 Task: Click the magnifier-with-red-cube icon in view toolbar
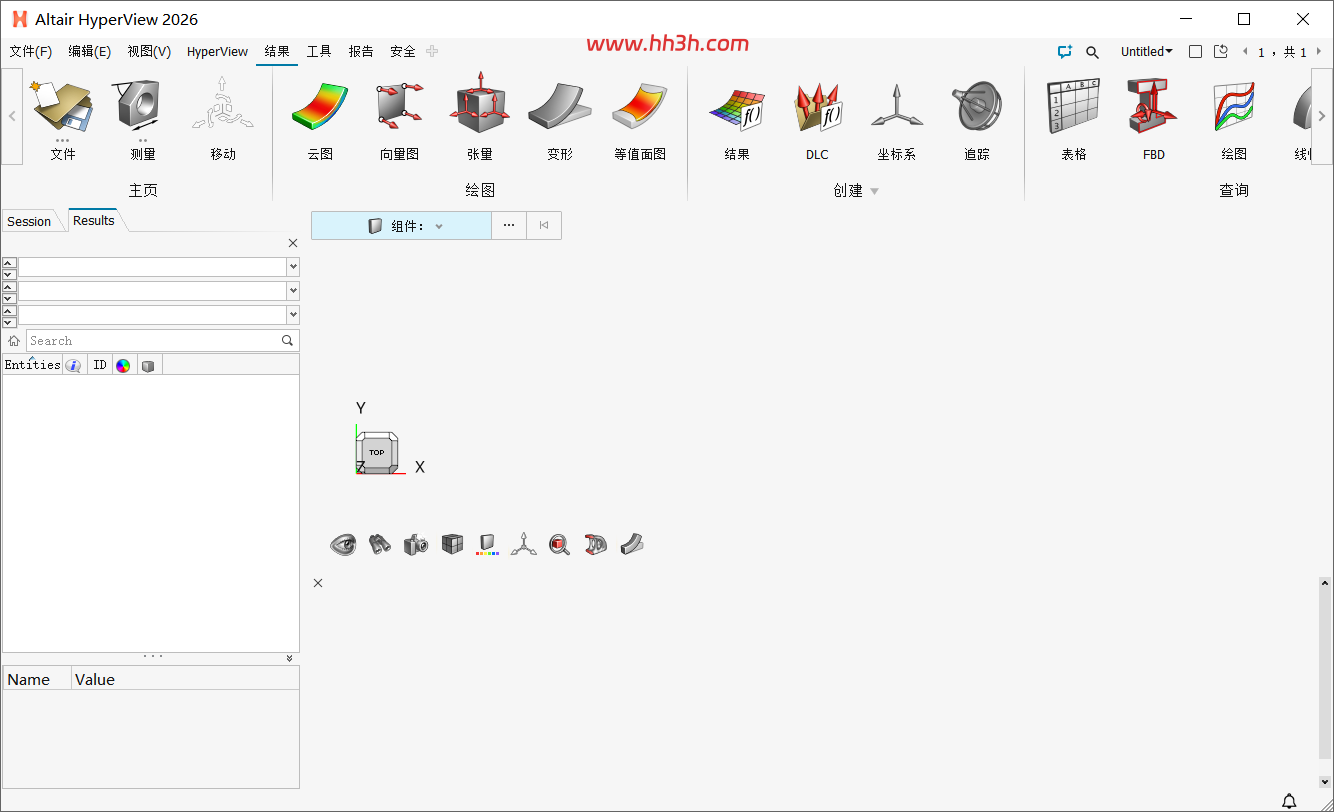click(x=560, y=545)
